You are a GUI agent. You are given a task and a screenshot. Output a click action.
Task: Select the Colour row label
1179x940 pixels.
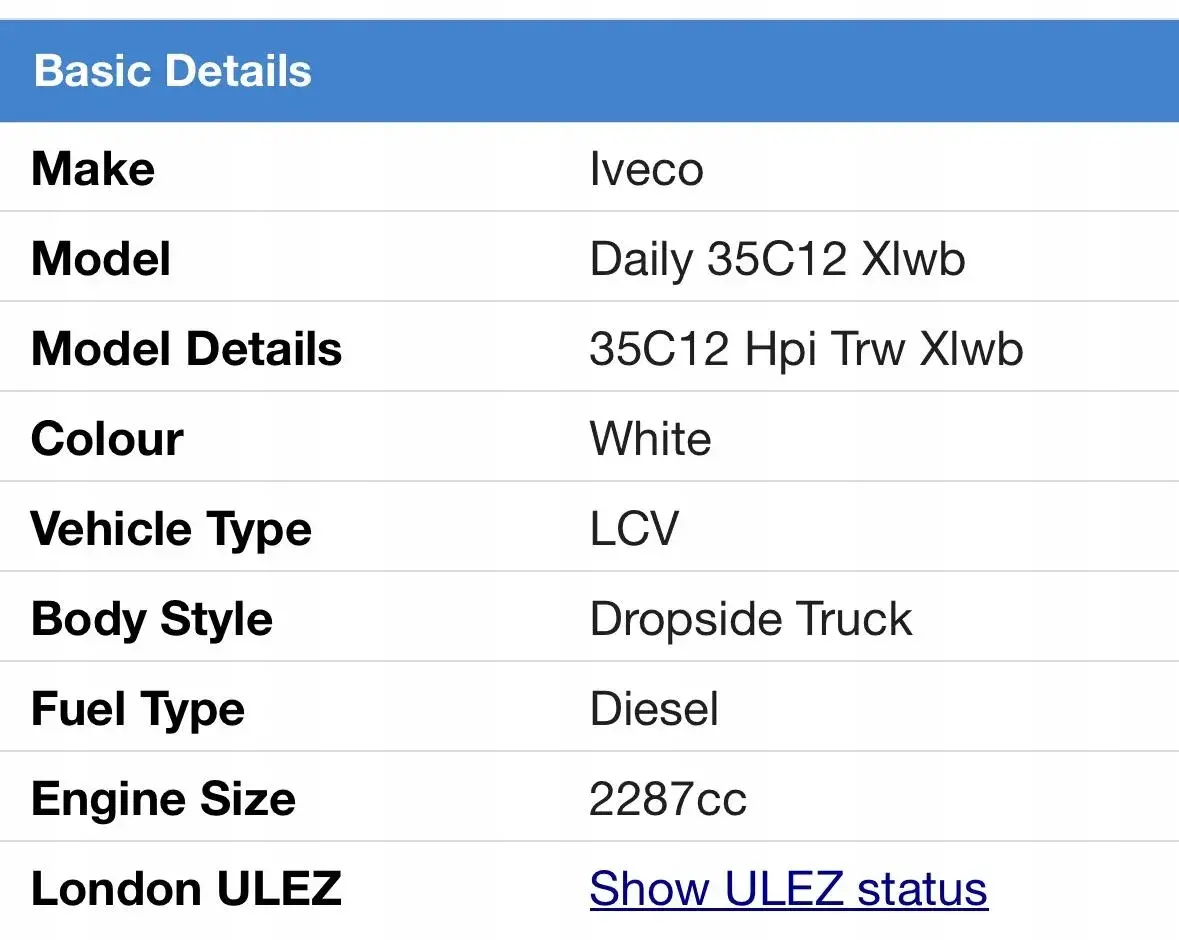pyautogui.click(x=107, y=439)
